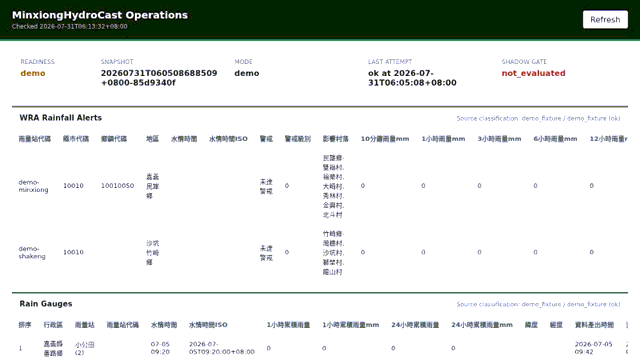This screenshot has width=640, height=360.
Task: Click the '6小時雨量mm' column header
Action: tap(555, 139)
